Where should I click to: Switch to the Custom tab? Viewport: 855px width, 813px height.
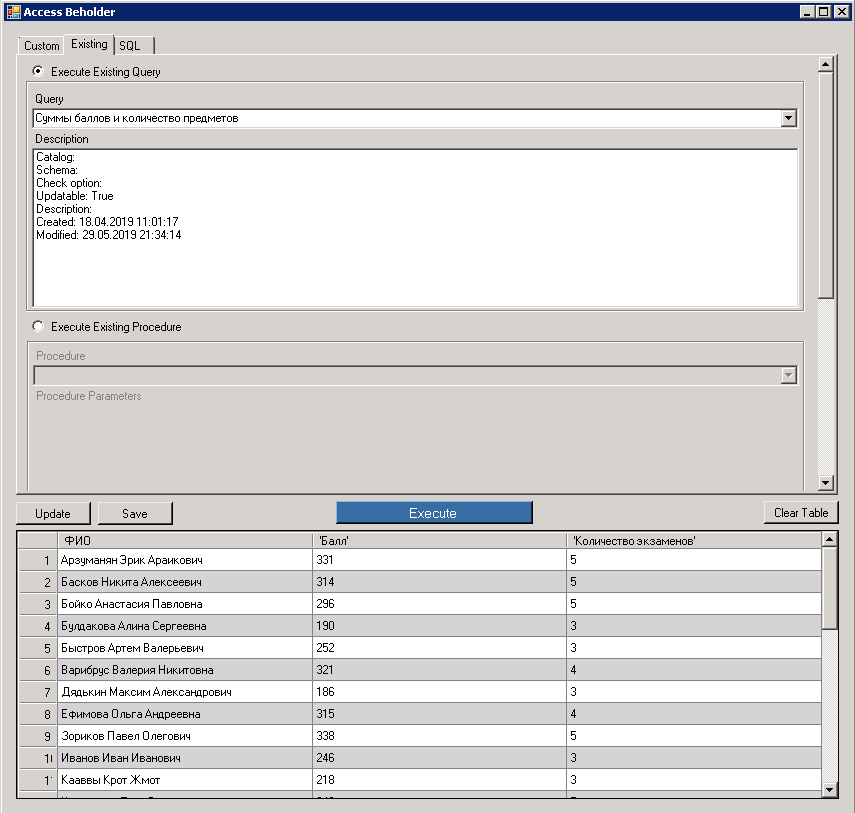[41, 45]
